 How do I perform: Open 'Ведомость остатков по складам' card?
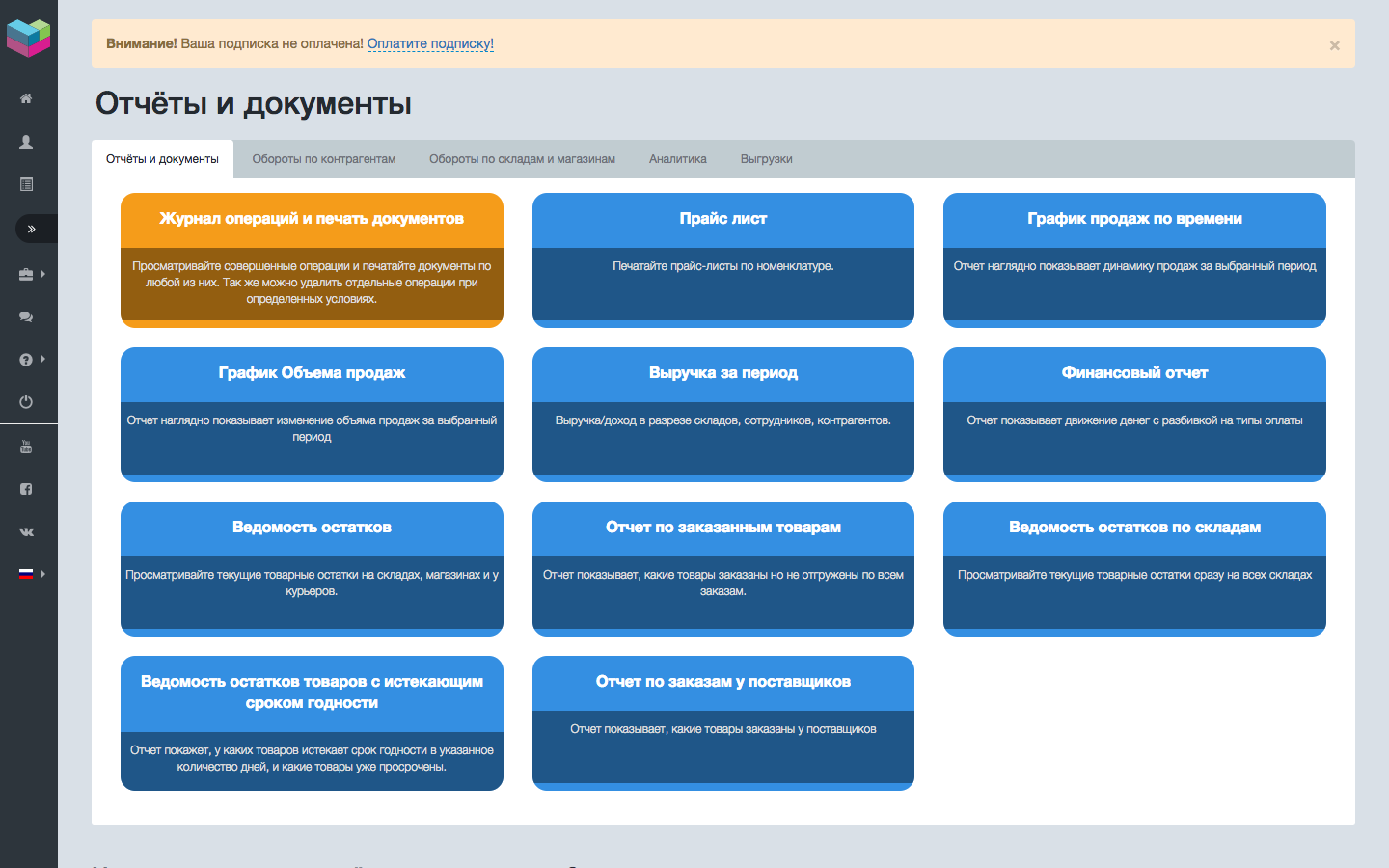[x=1134, y=569]
